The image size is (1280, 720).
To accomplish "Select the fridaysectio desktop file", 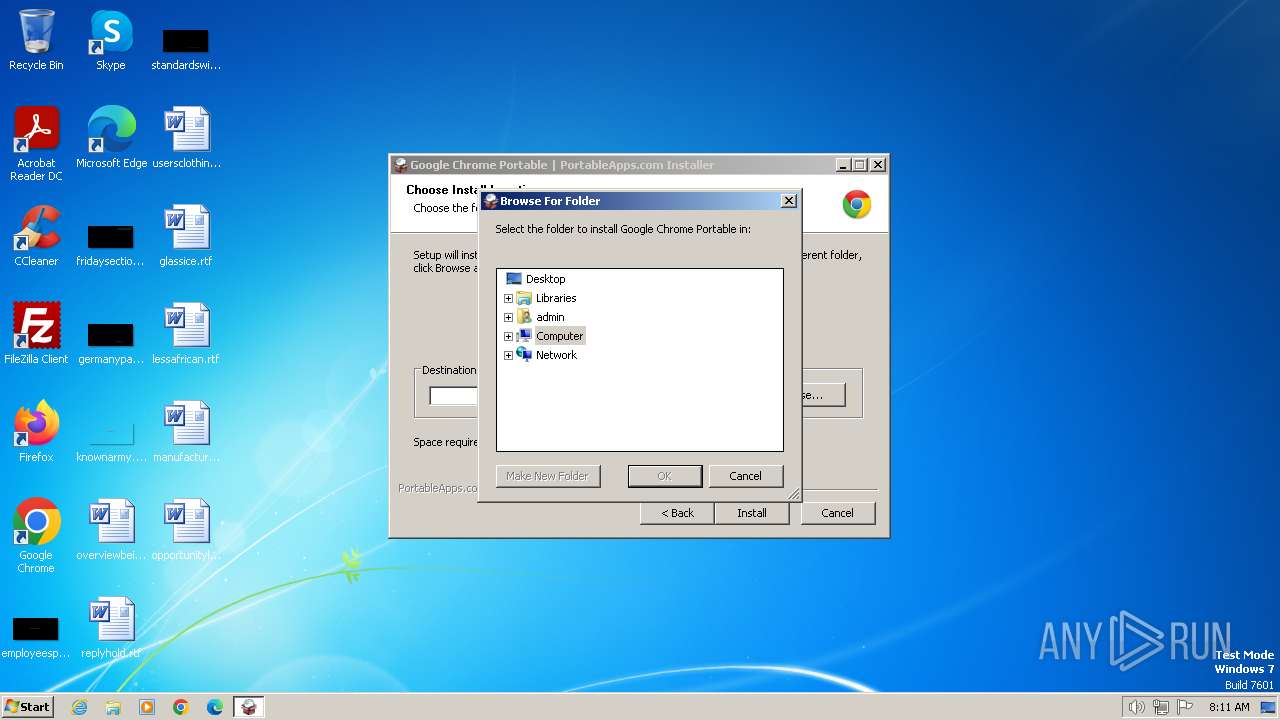I will coord(111,244).
